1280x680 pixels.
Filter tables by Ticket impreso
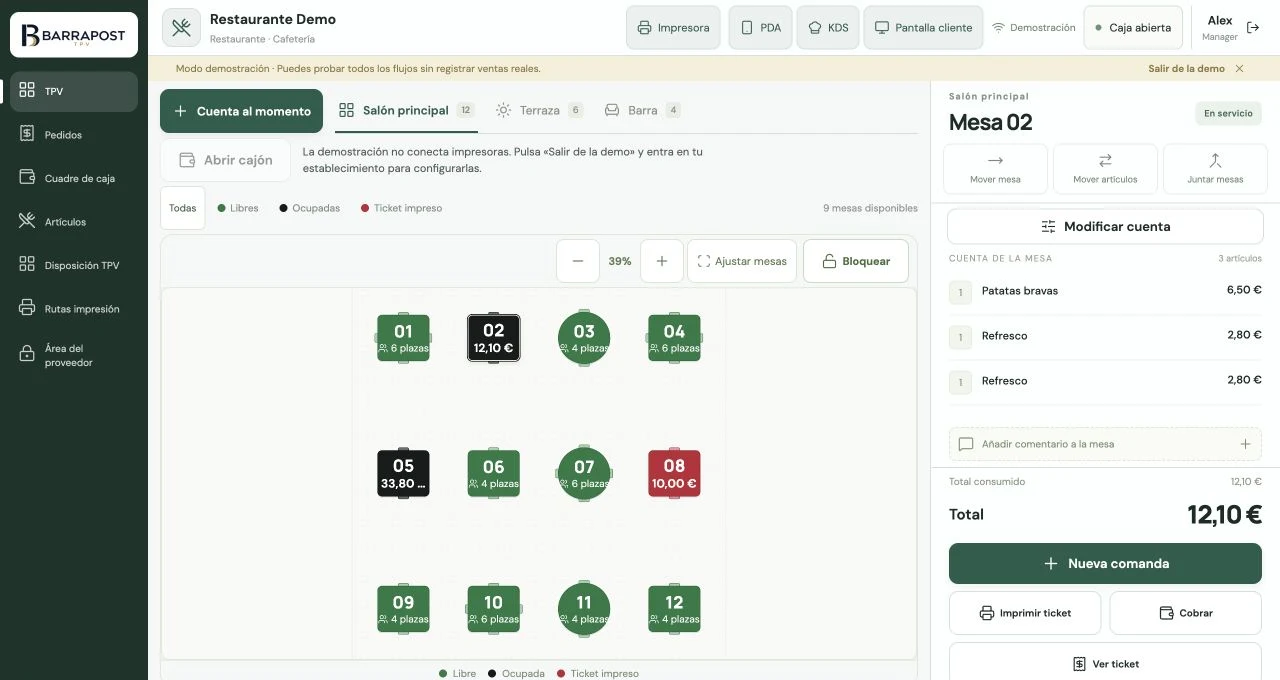[x=401, y=208]
